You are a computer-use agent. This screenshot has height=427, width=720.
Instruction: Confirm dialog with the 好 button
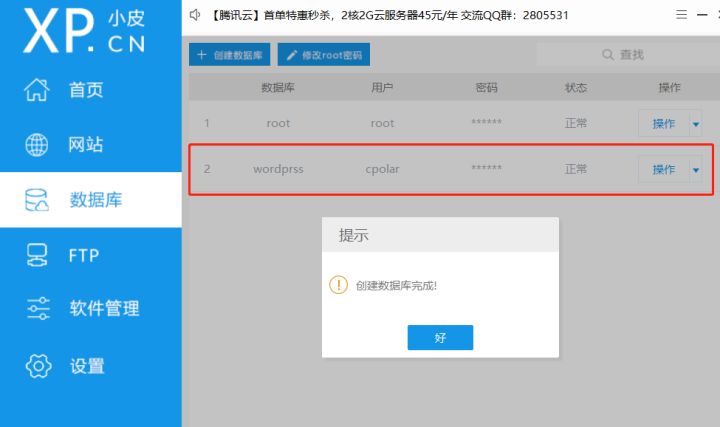coord(440,337)
